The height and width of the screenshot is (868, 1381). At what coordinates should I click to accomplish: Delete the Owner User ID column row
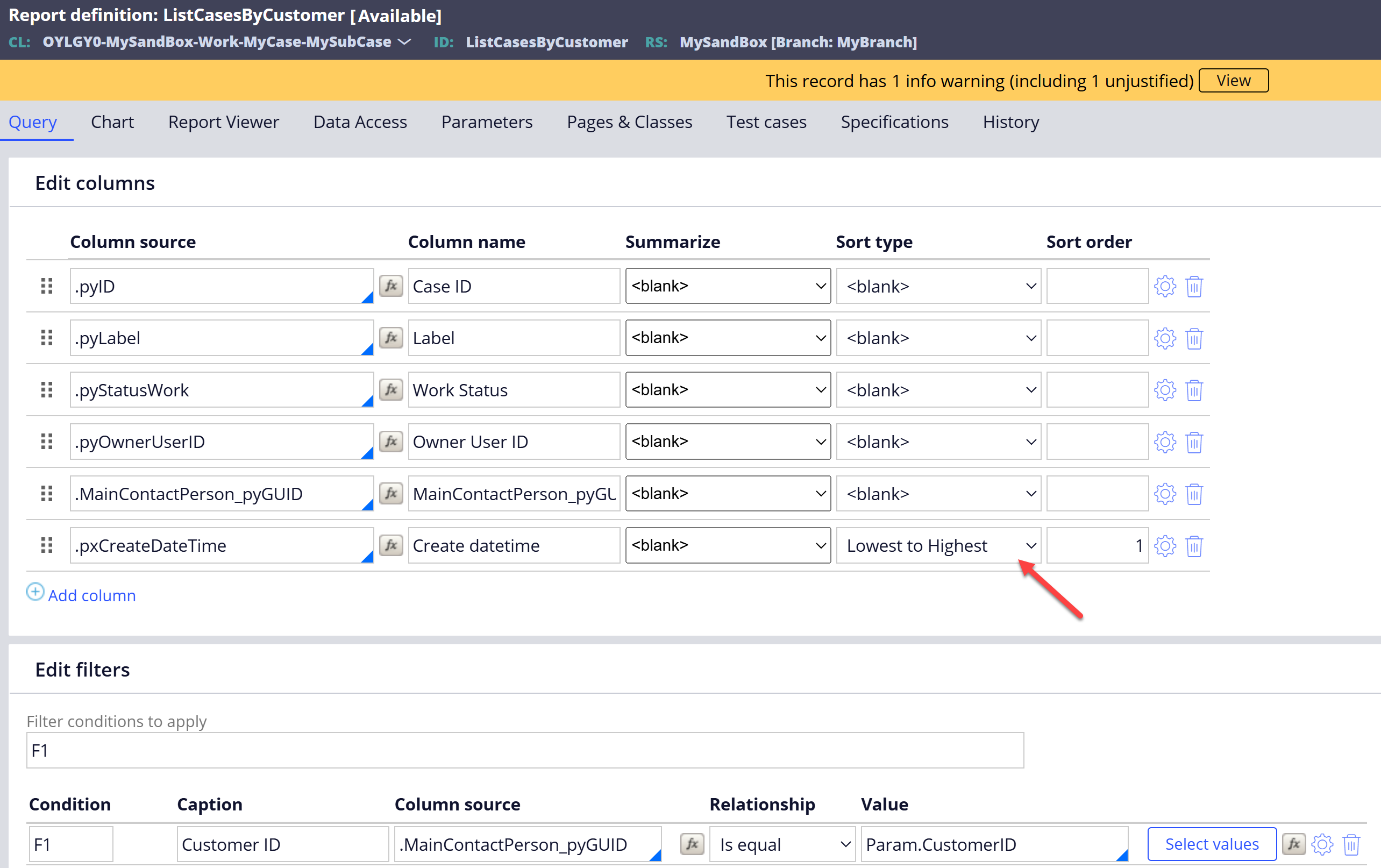(1194, 442)
